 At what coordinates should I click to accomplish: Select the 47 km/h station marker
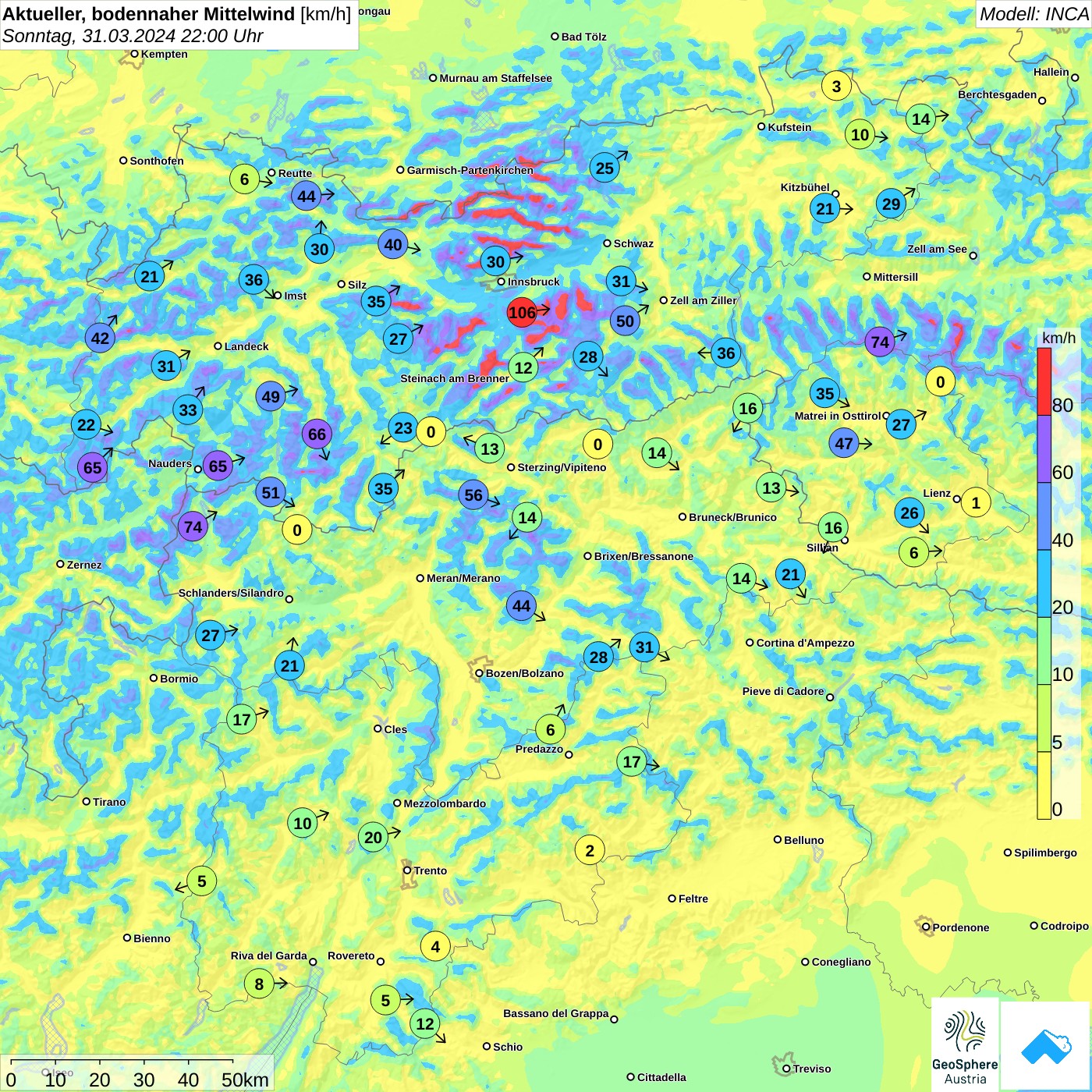pyautogui.click(x=844, y=444)
